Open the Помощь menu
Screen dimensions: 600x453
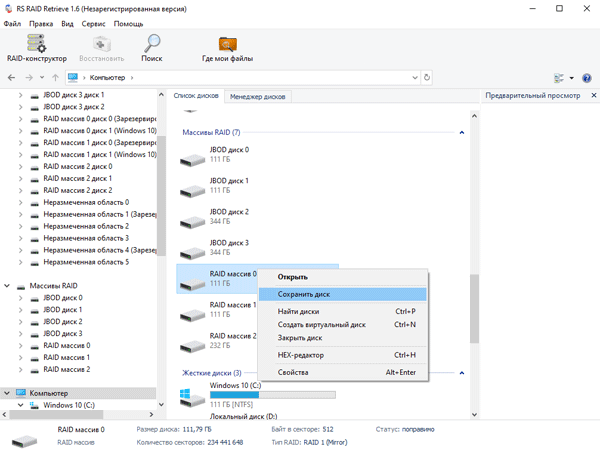coord(128,24)
